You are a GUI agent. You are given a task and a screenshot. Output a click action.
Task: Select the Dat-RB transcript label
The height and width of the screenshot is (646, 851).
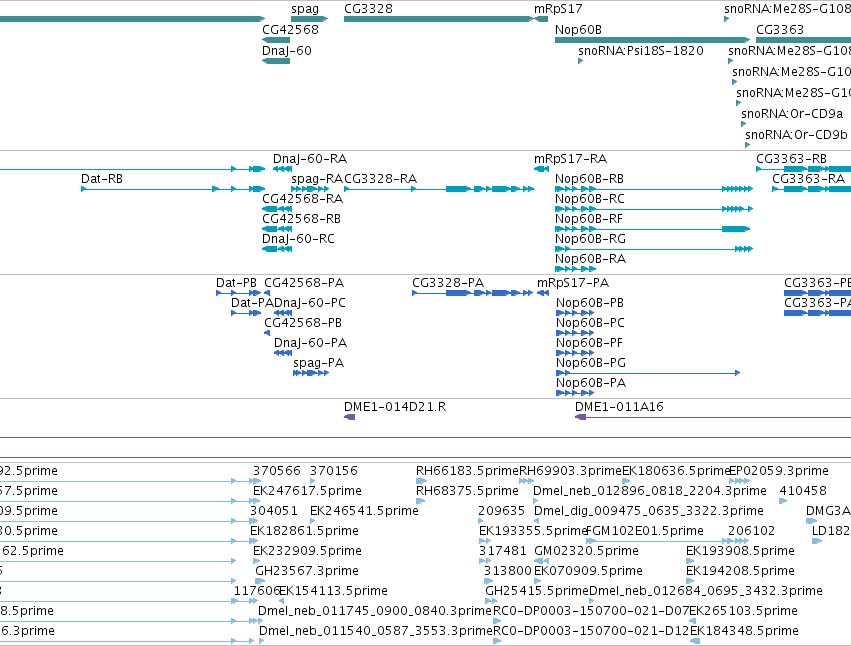click(101, 179)
